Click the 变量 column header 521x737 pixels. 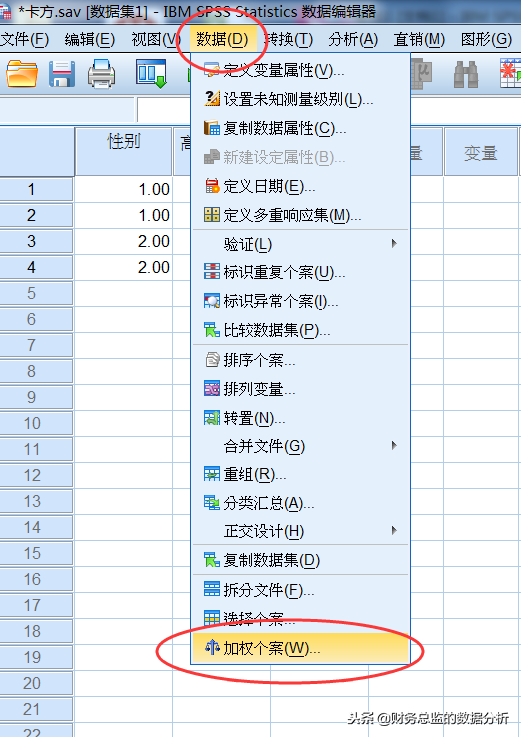click(481, 151)
